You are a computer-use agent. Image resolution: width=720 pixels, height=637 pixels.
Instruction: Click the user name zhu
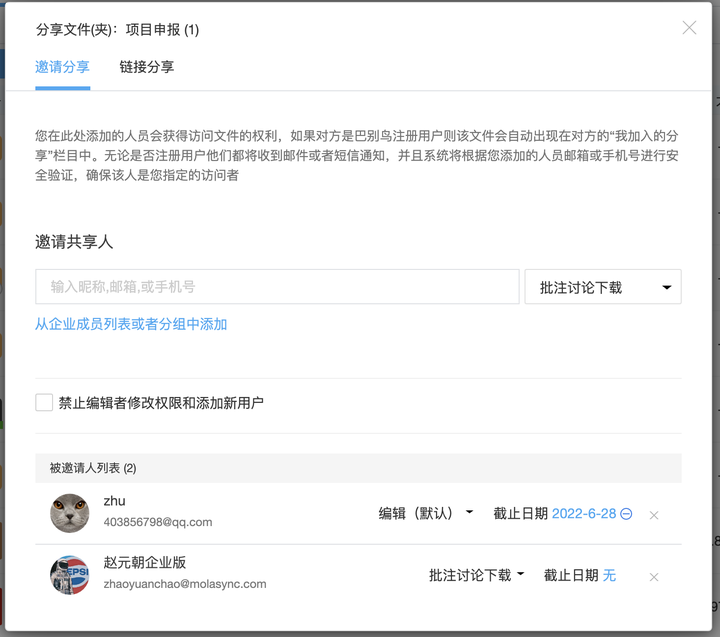114,501
